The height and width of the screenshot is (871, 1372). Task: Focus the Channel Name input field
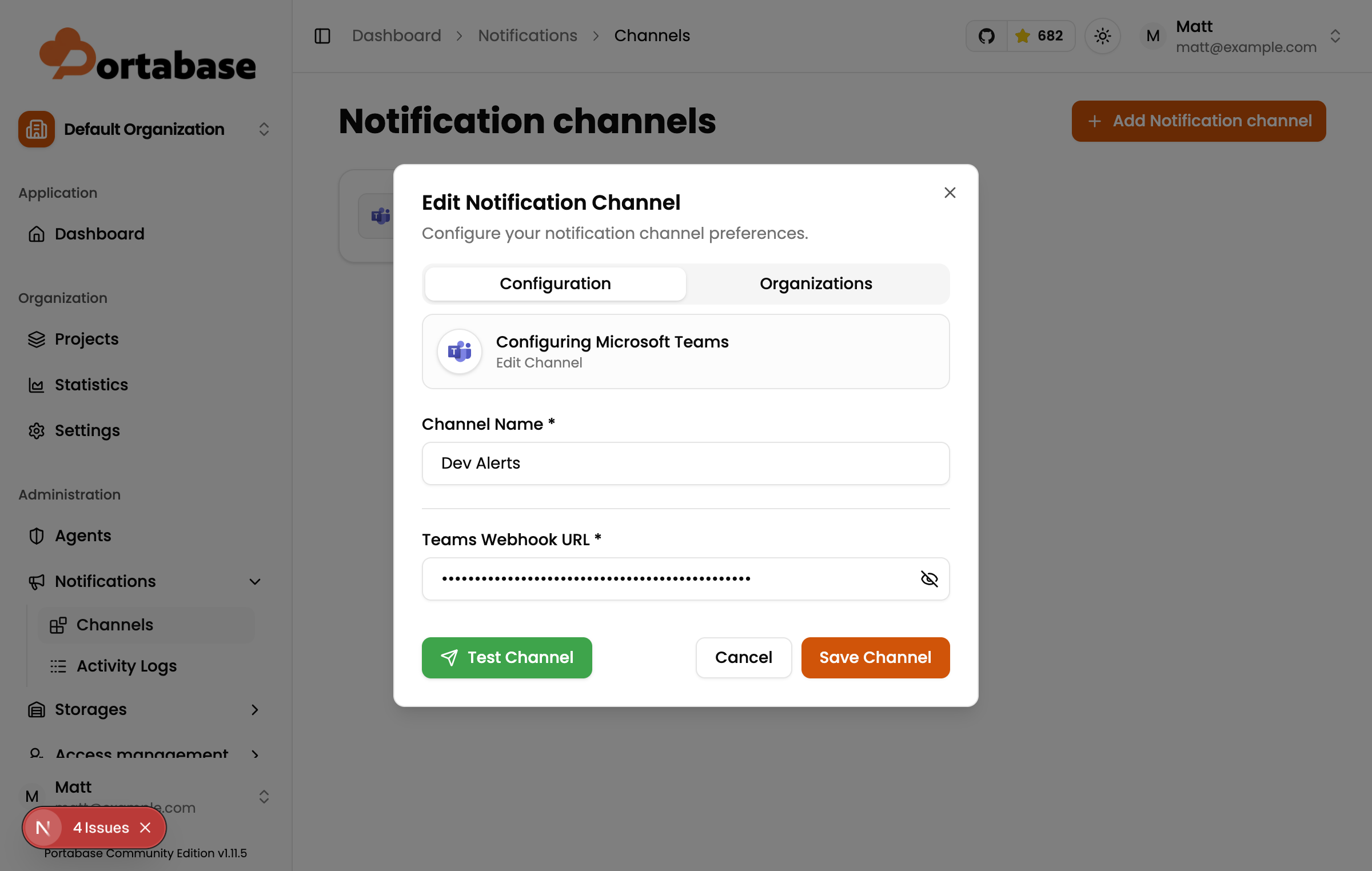(685, 464)
